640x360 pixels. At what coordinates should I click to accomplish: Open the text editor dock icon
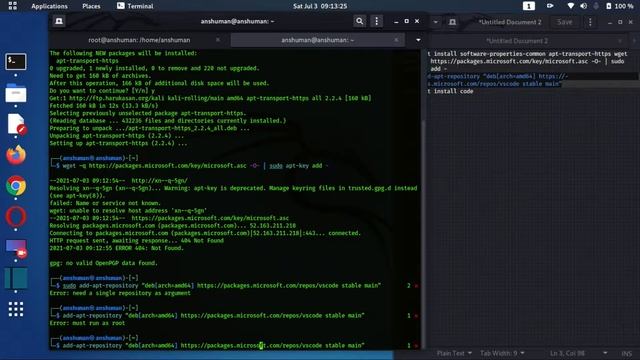16,124
